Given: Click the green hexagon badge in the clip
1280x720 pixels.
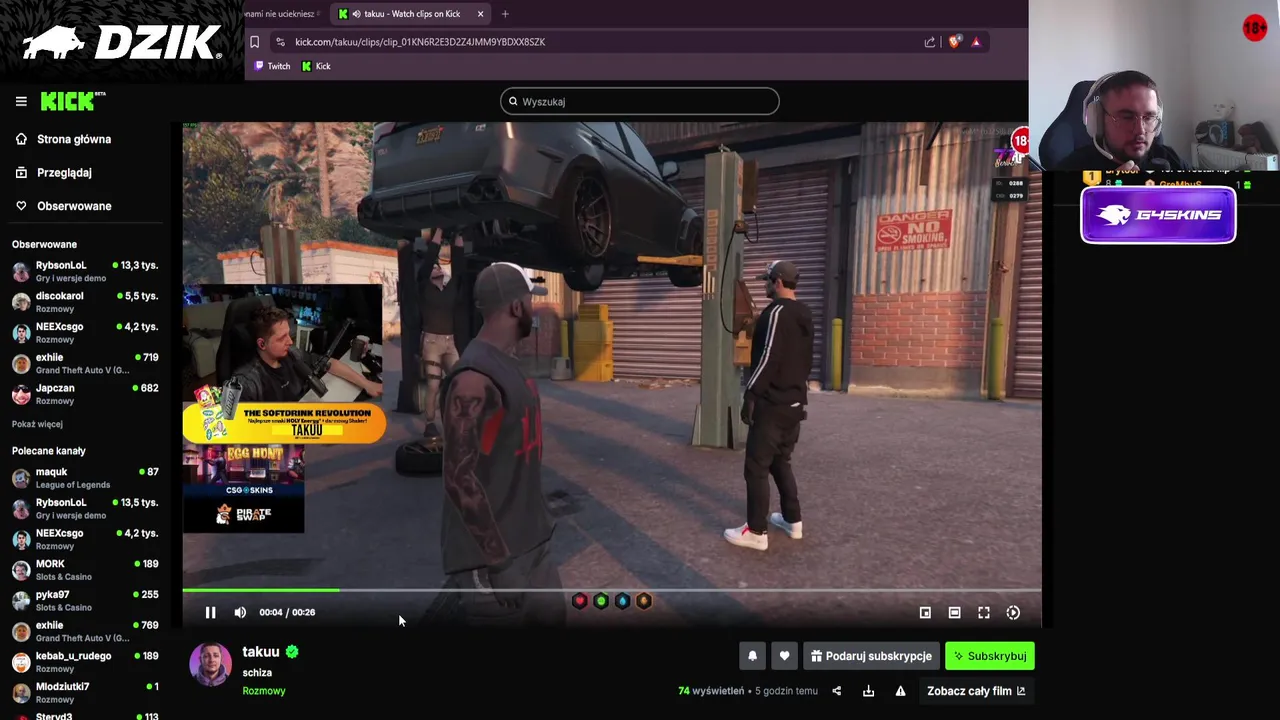Looking at the screenshot, I should [x=601, y=601].
